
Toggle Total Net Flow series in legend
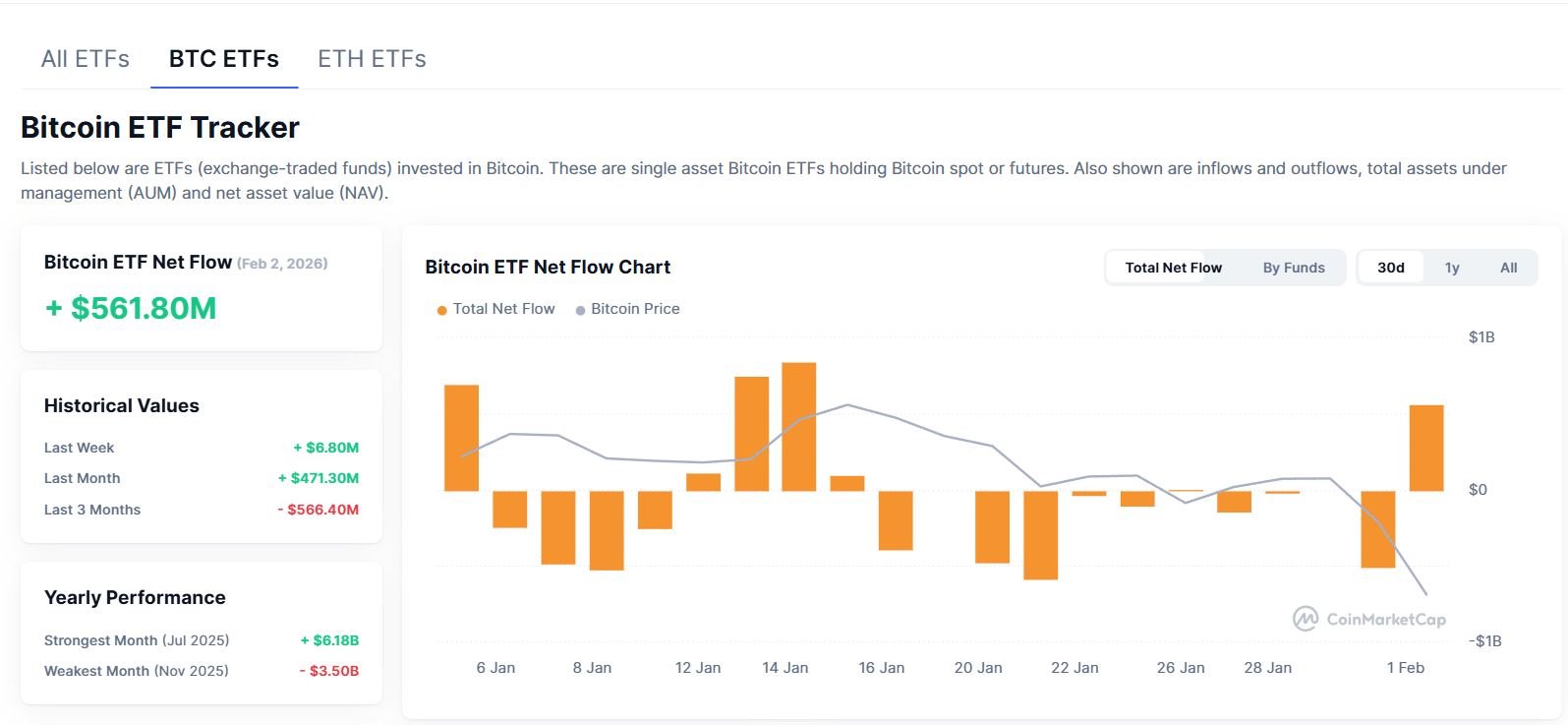pyautogui.click(x=503, y=309)
